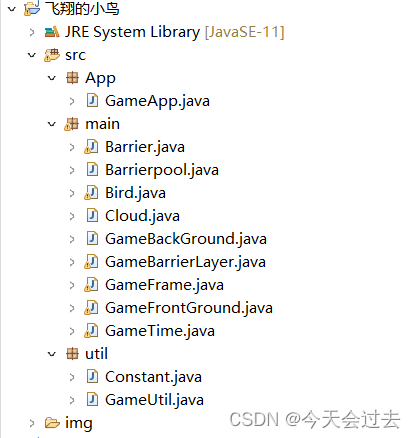Select the Cloud.java label

coord(142,216)
